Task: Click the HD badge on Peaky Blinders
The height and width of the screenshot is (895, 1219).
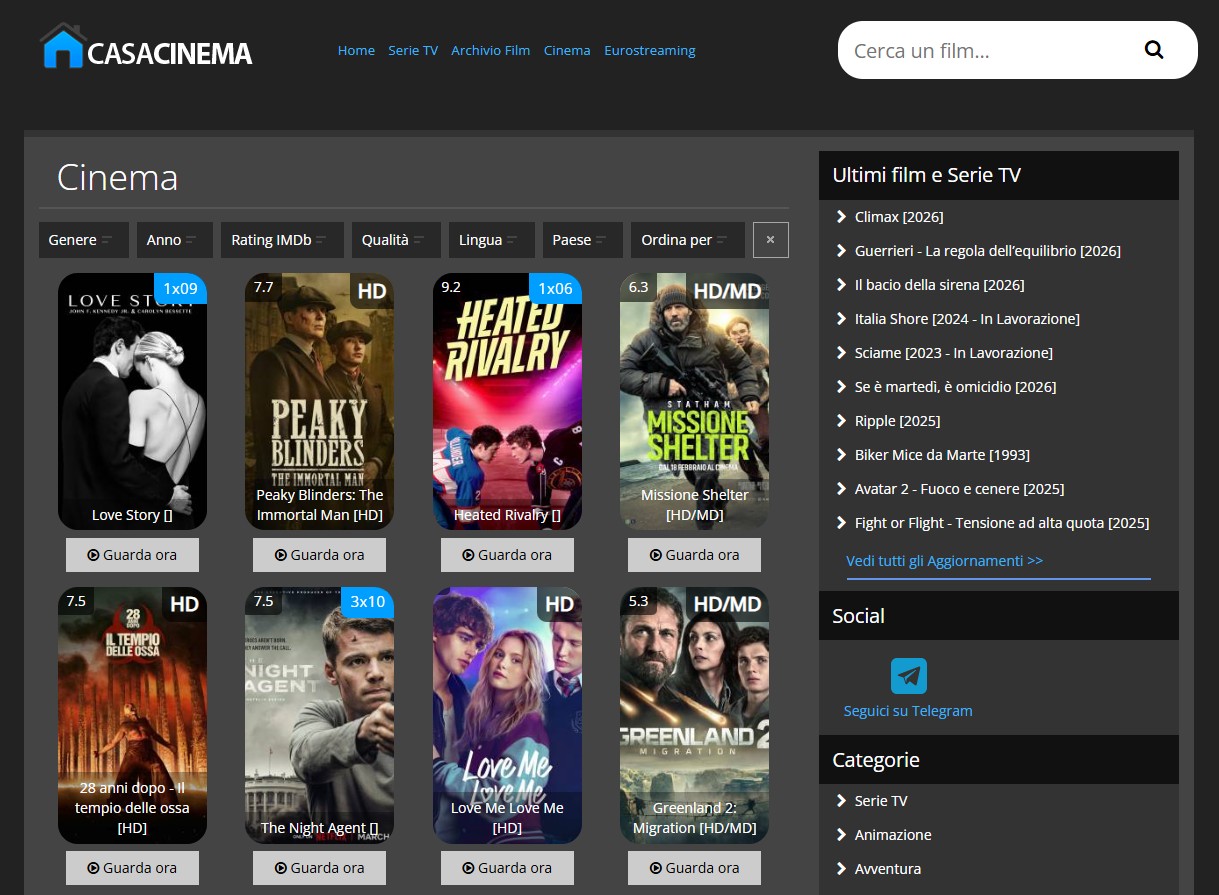Action: click(371, 291)
